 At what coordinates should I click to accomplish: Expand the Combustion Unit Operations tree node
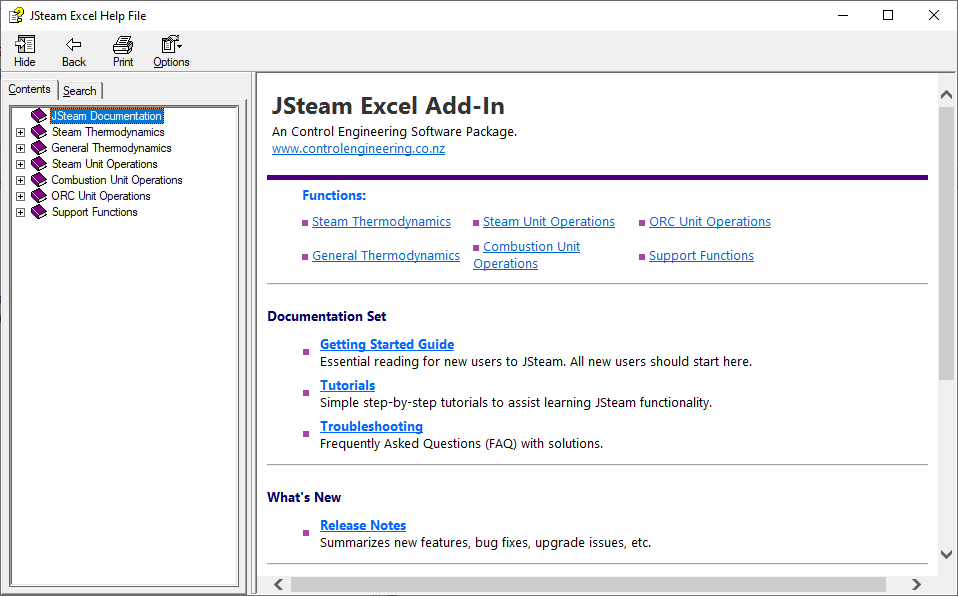click(20, 180)
